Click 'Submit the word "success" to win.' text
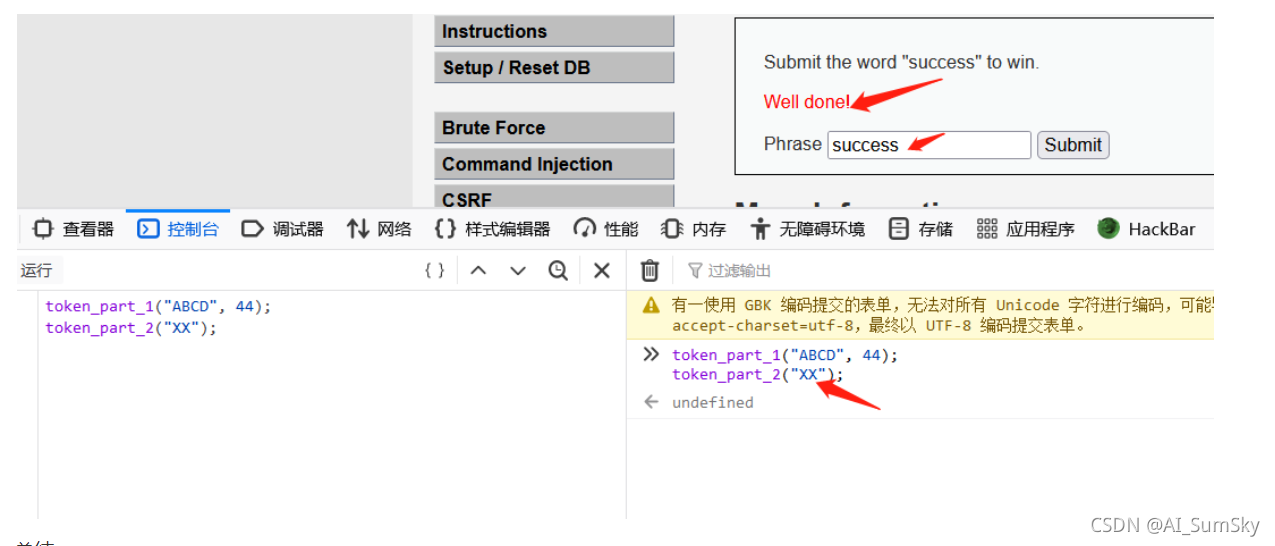 (901, 62)
